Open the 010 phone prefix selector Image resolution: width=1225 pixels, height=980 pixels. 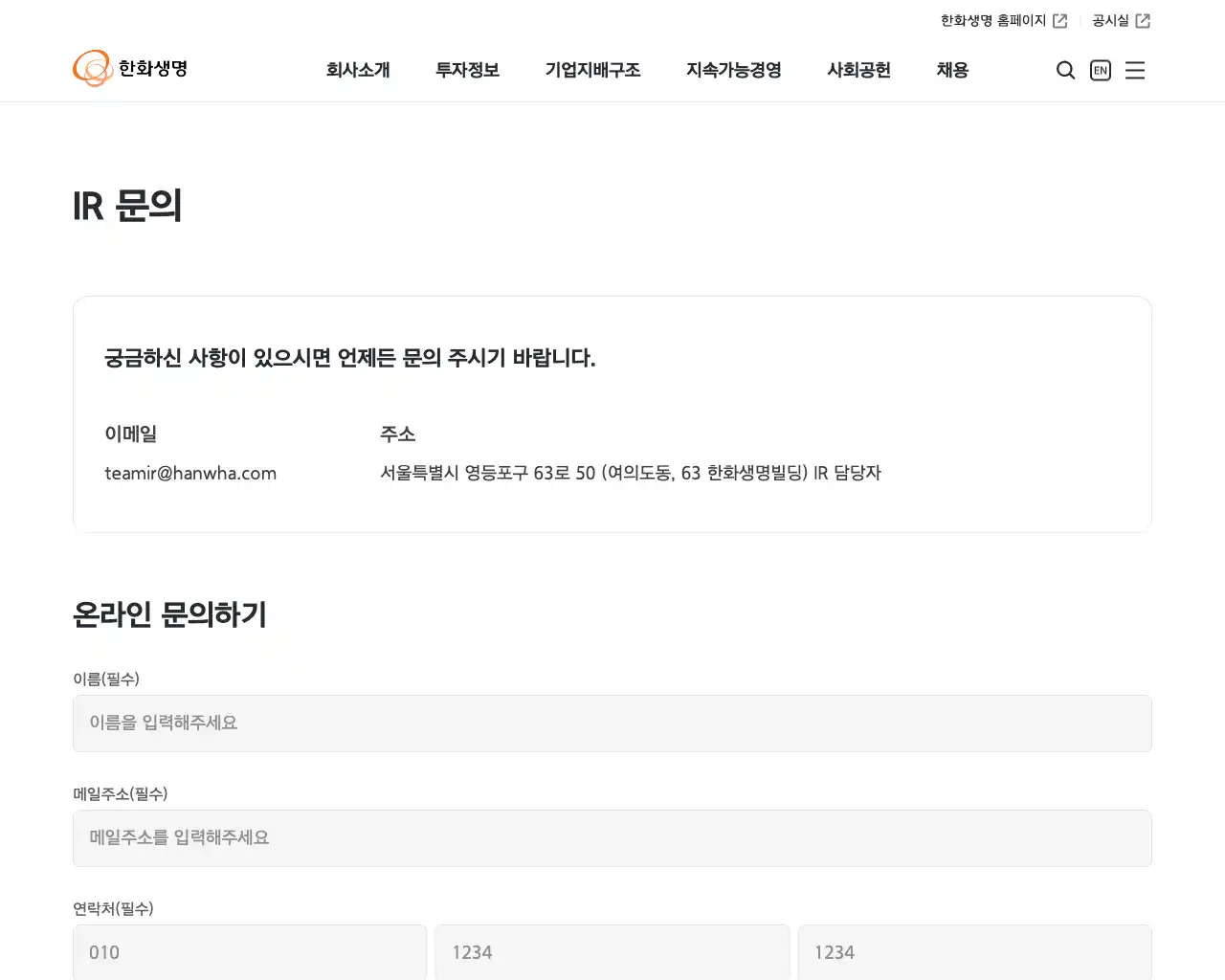click(x=249, y=952)
